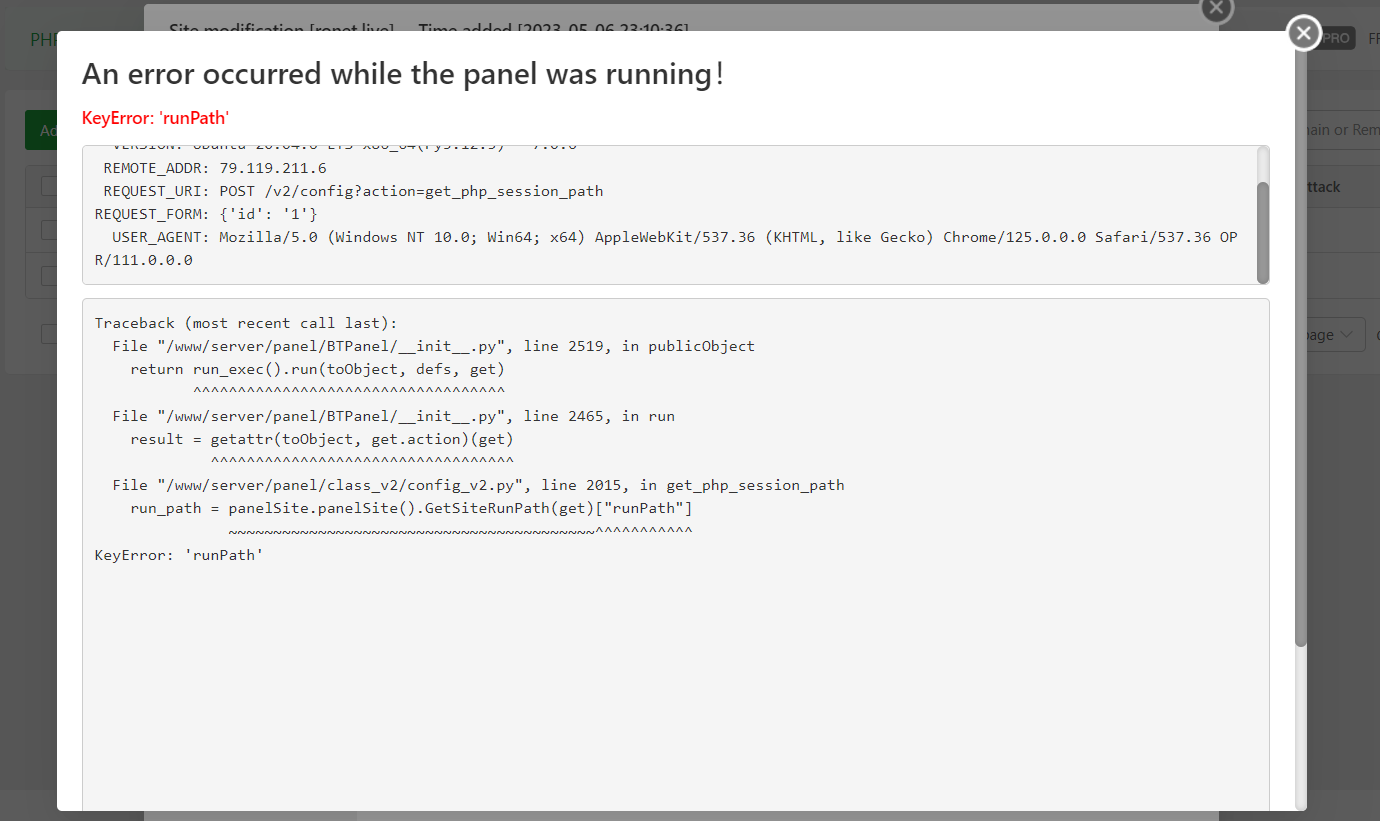Toggle the bottom batch-select checkbox
The height and width of the screenshot is (821, 1380).
[x=48, y=334]
